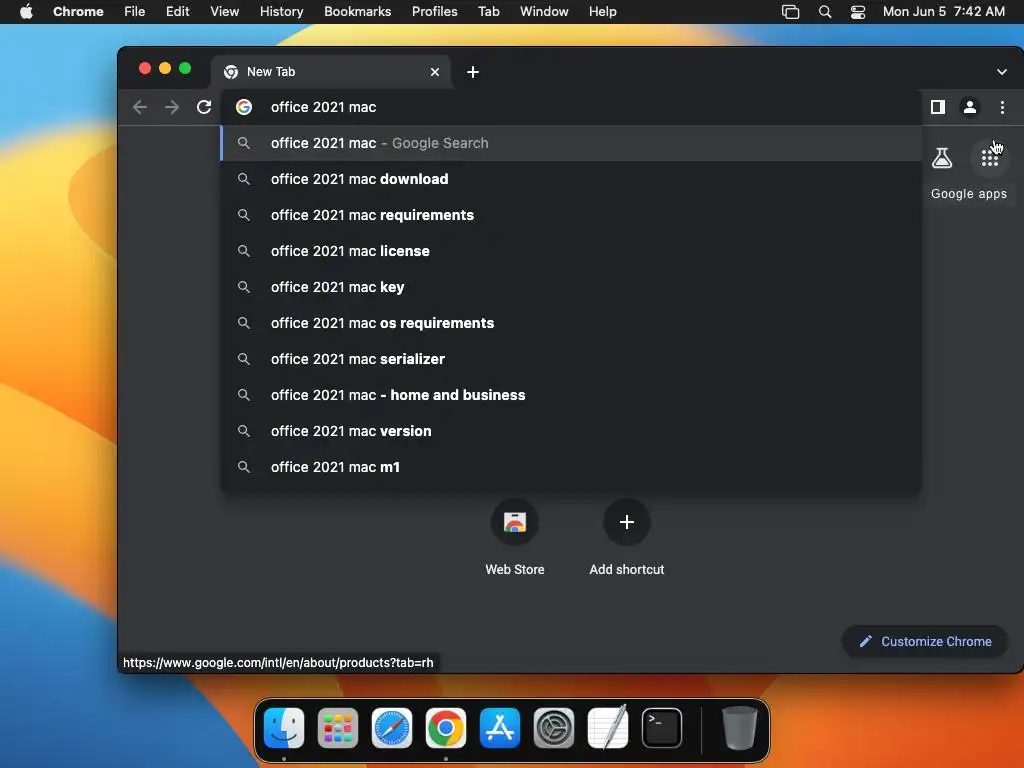Close the New Tab tab
This screenshot has width=1024, height=768.
[435, 72]
